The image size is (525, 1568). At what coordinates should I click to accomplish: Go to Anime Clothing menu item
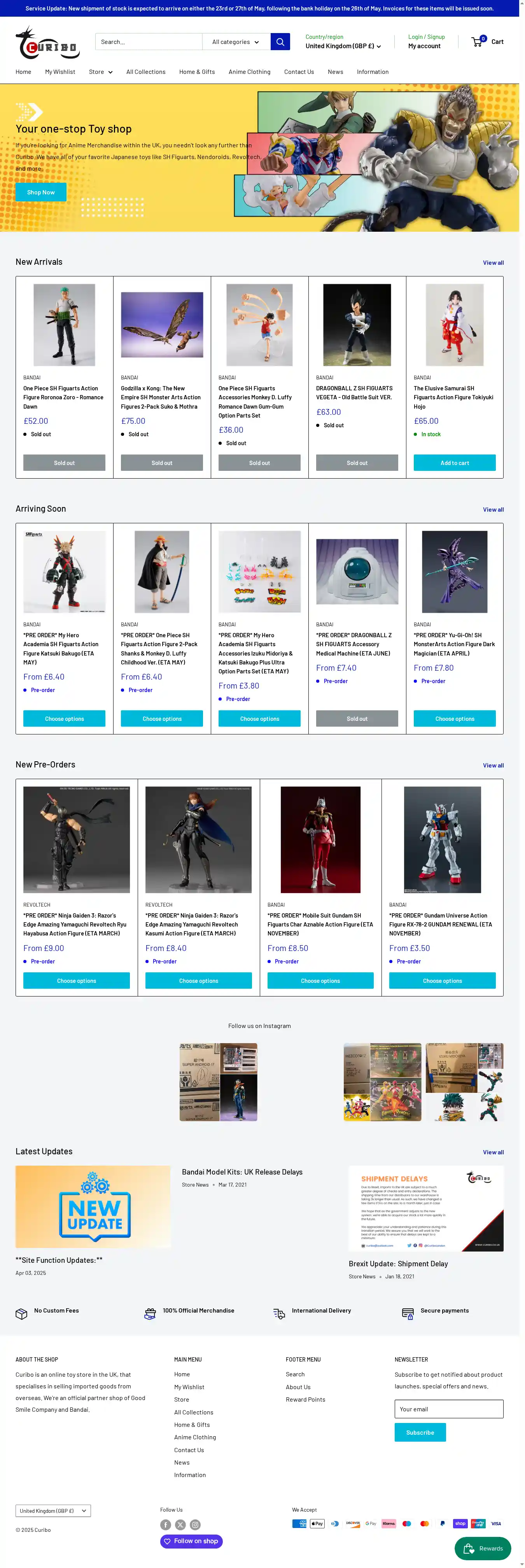[x=249, y=72]
